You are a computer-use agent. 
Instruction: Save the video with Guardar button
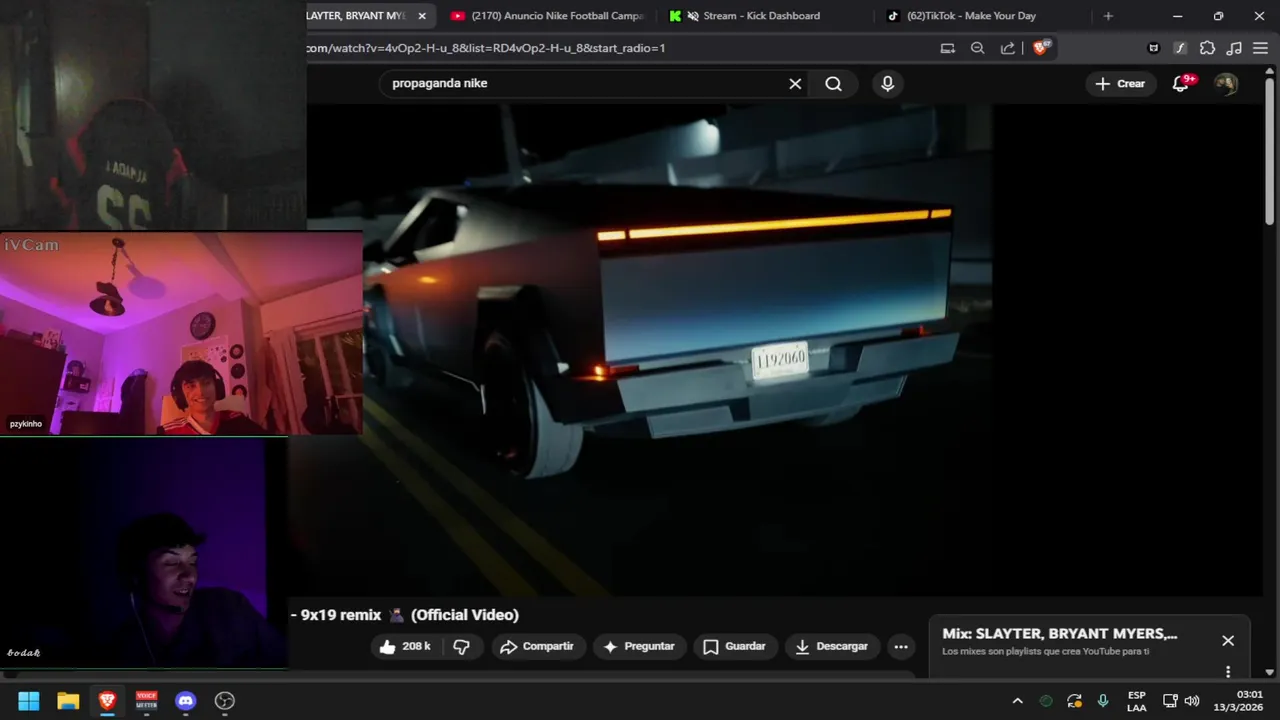[x=734, y=647]
